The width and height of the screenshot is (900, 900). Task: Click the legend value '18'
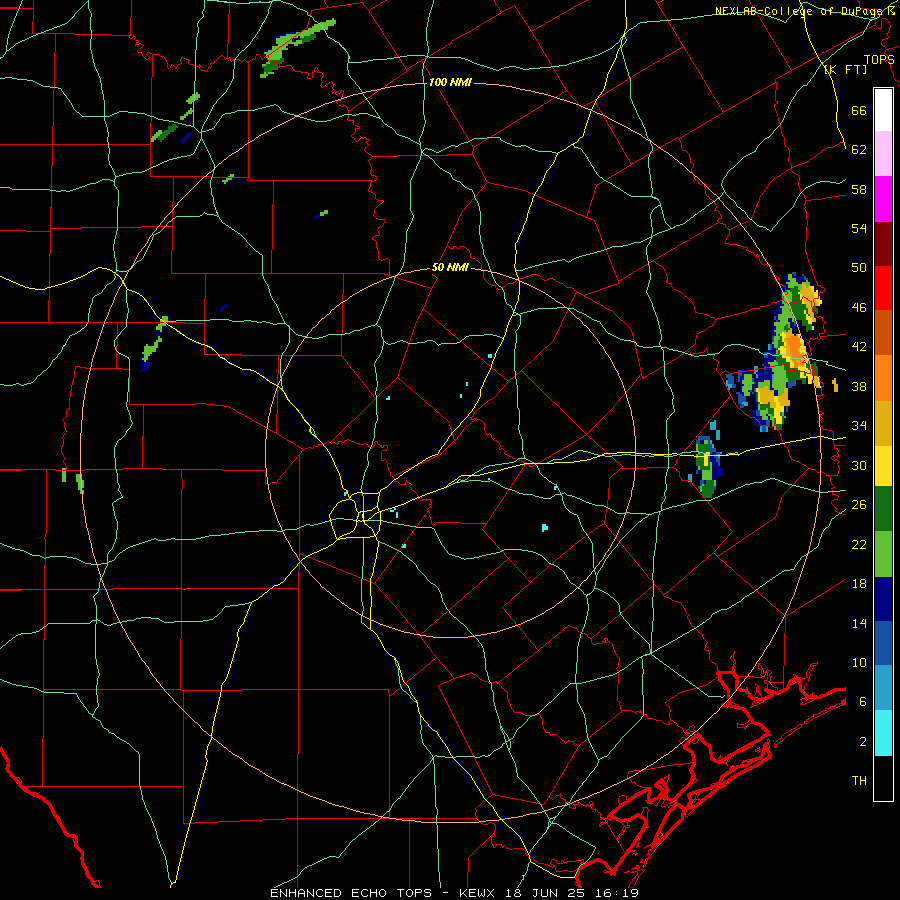[859, 584]
